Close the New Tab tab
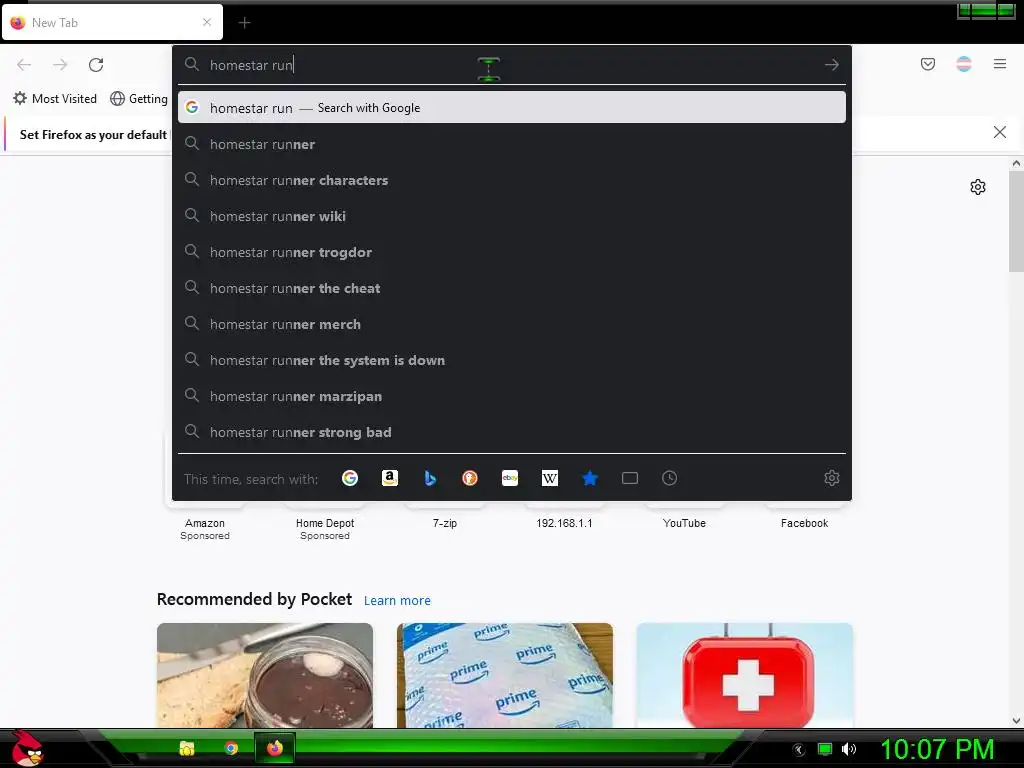This screenshot has height=768, width=1024. pyautogui.click(x=207, y=22)
